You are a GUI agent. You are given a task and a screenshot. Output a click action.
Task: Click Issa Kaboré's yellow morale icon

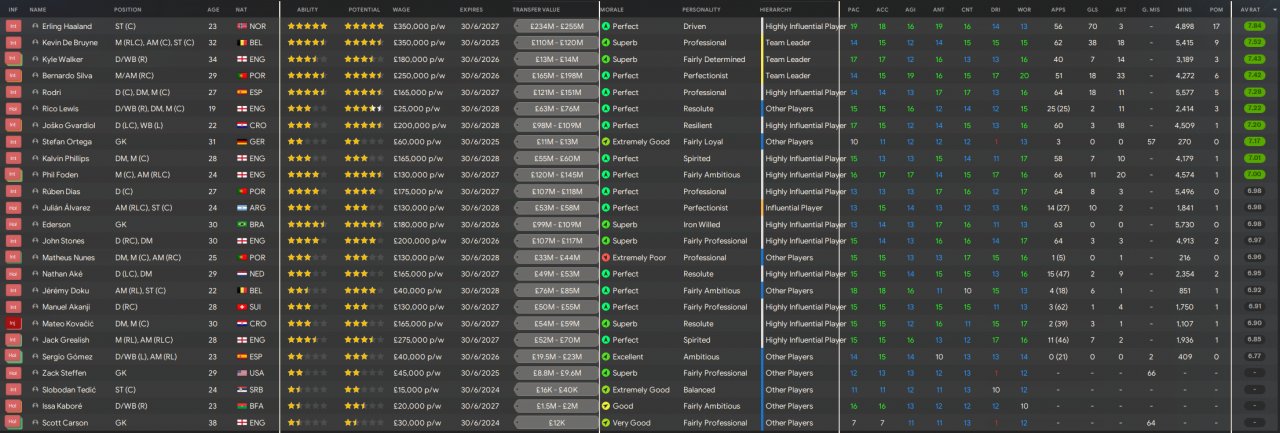click(x=605, y=406)
